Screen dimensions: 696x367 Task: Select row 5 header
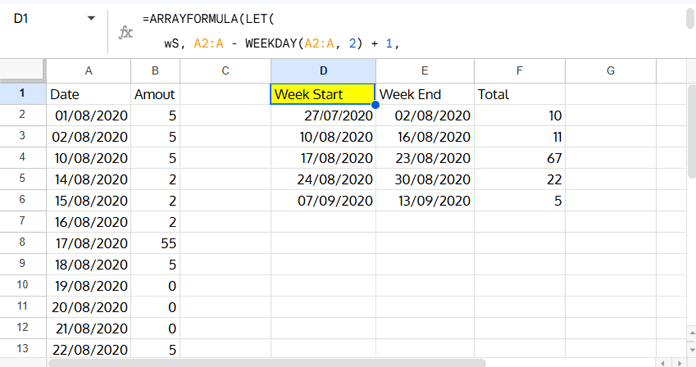[23, 179]
